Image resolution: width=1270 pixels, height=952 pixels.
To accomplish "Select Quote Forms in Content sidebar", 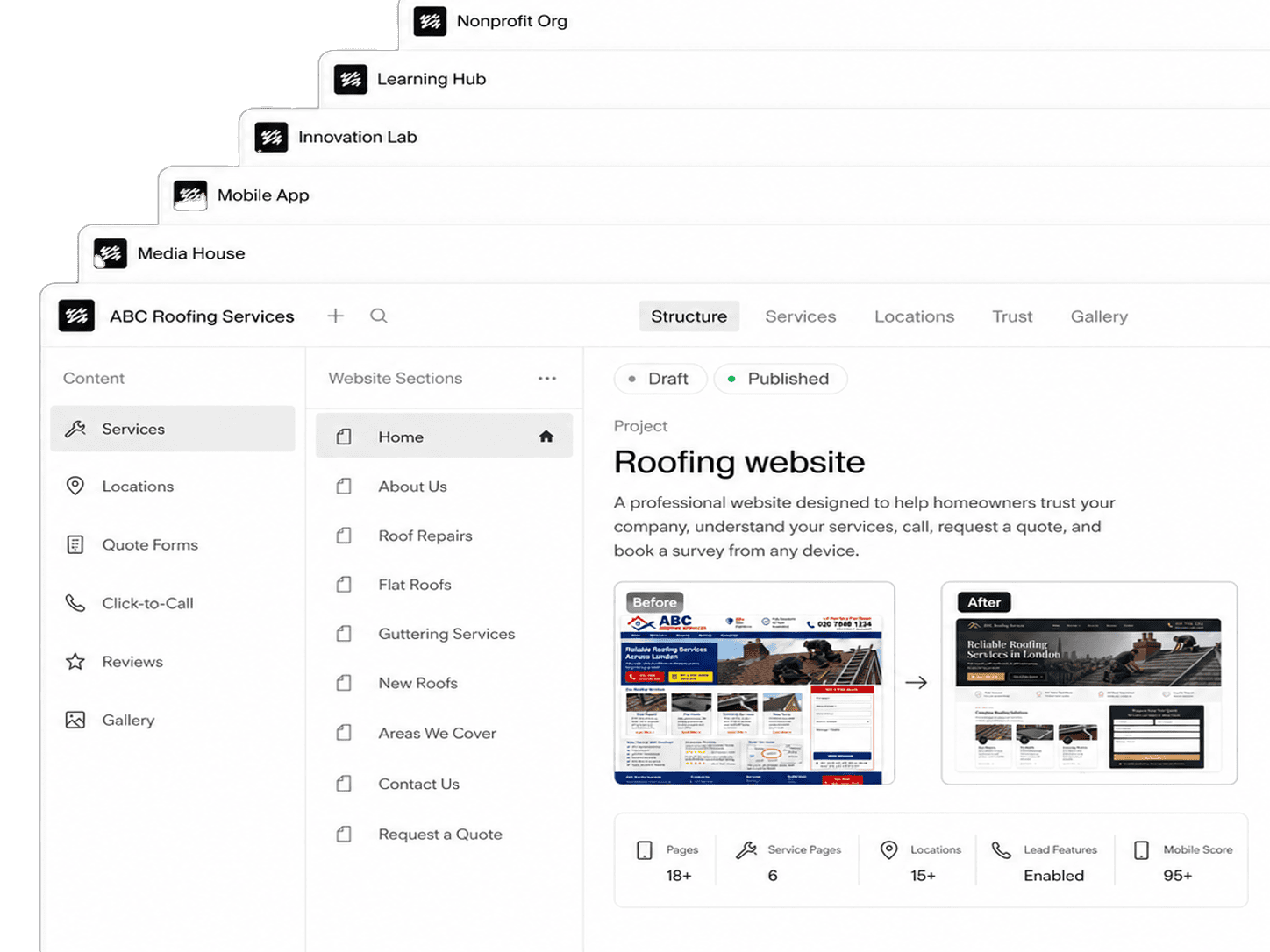I will [173, 544].
